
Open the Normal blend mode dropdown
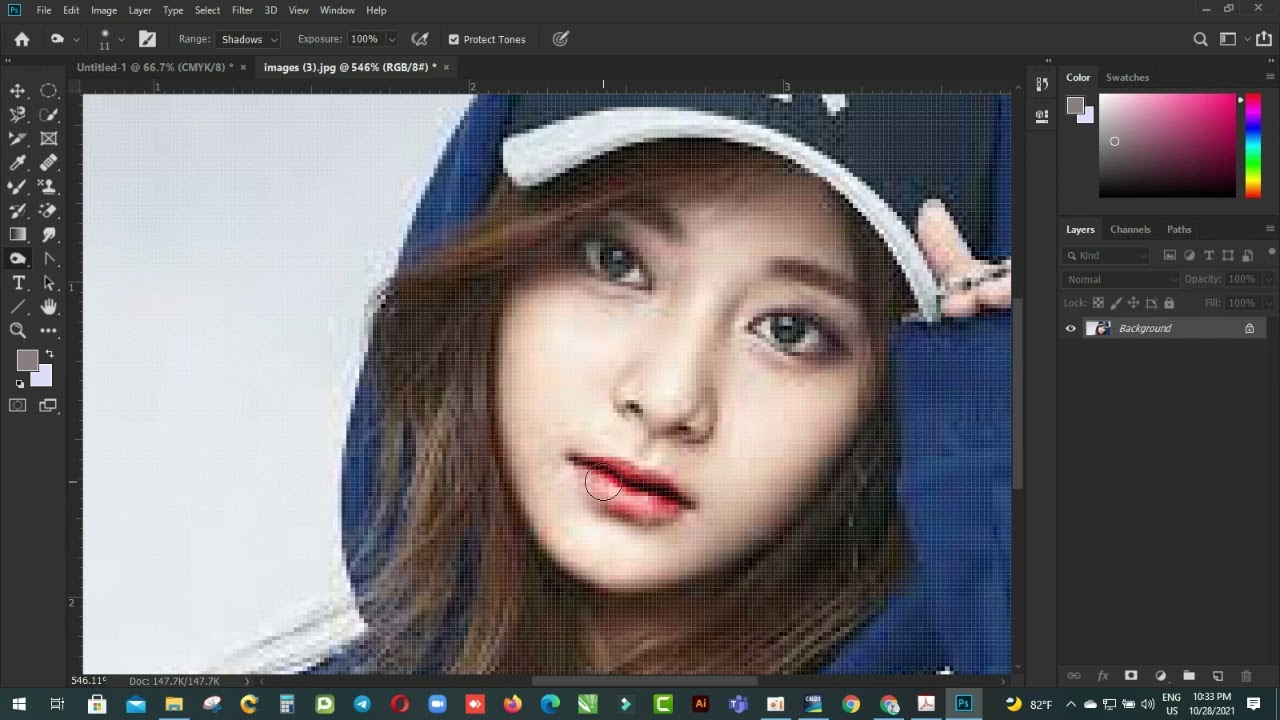coord(1120,280)
